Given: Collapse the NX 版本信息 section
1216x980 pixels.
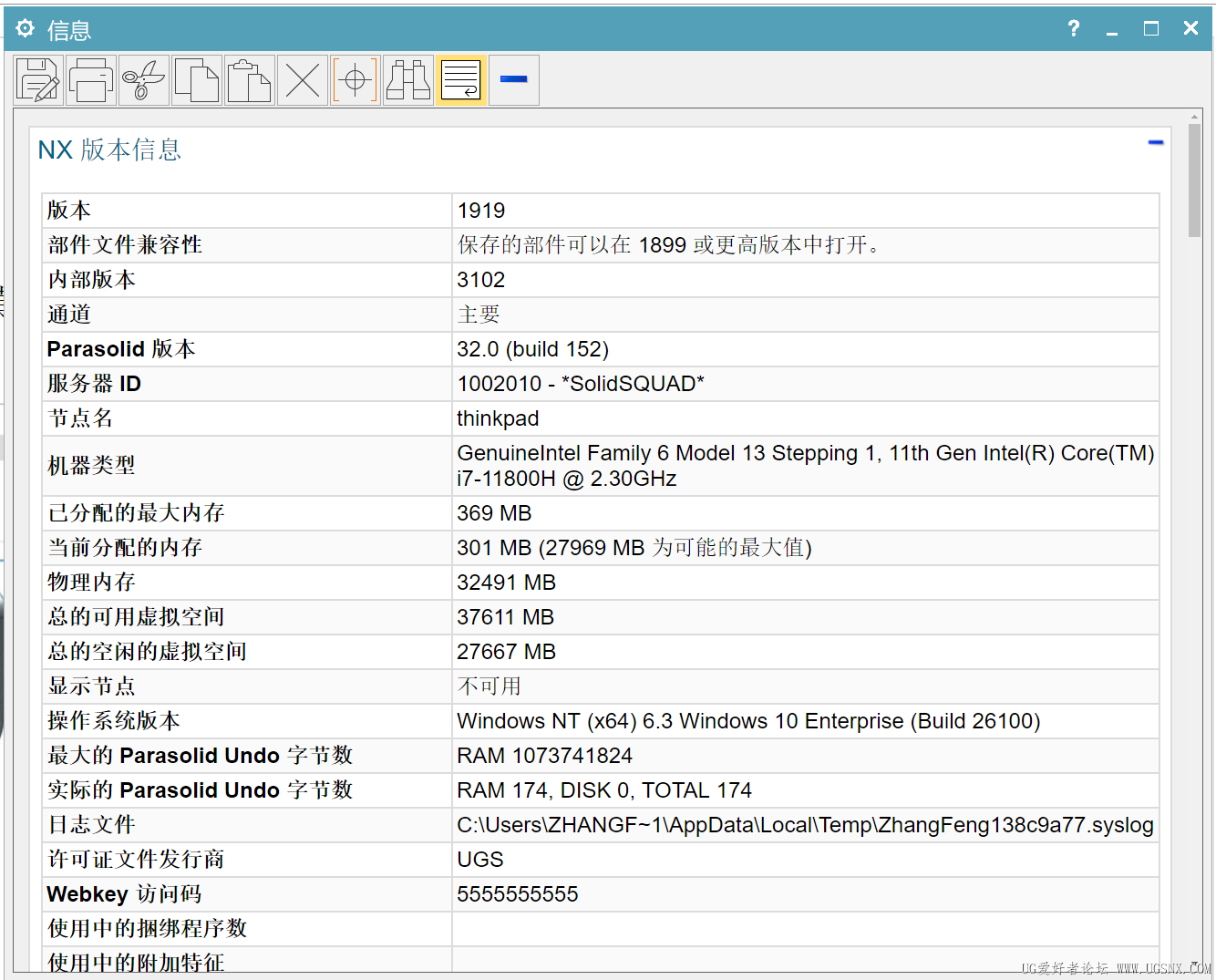Looking at the screenshot, I should (x=1156, y=142).
